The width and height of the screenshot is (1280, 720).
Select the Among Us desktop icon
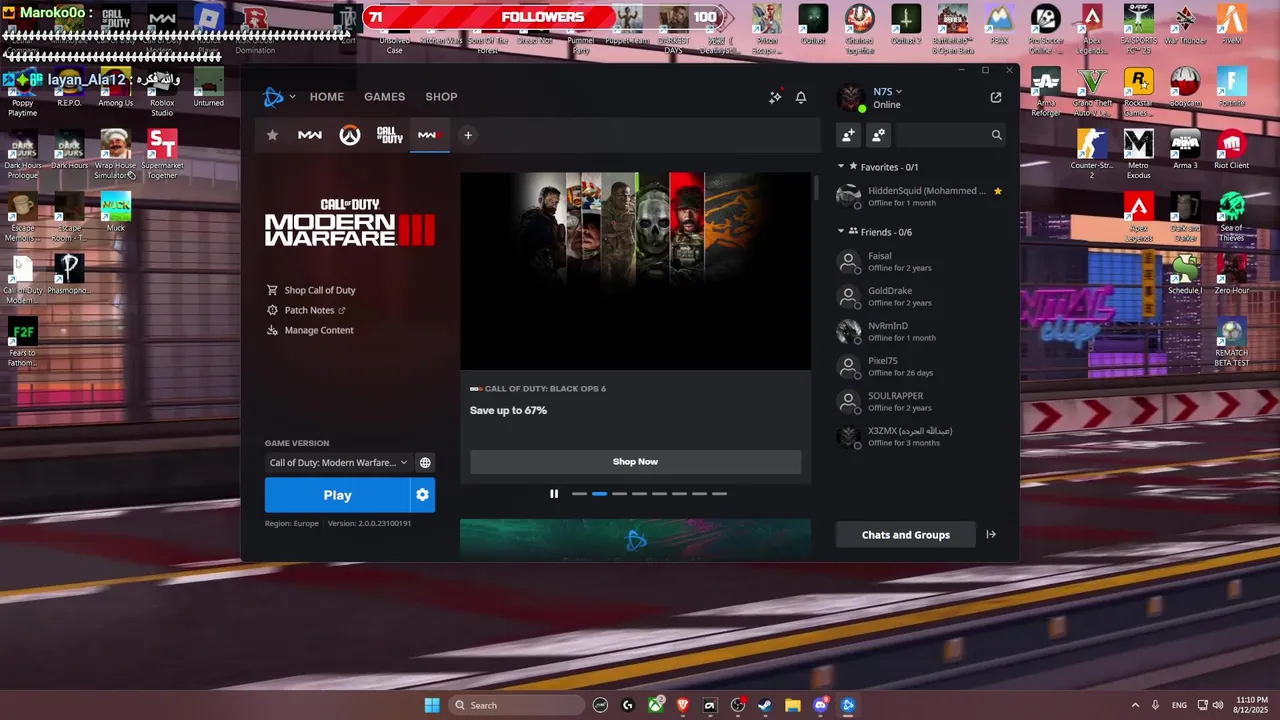click(115, 88)
